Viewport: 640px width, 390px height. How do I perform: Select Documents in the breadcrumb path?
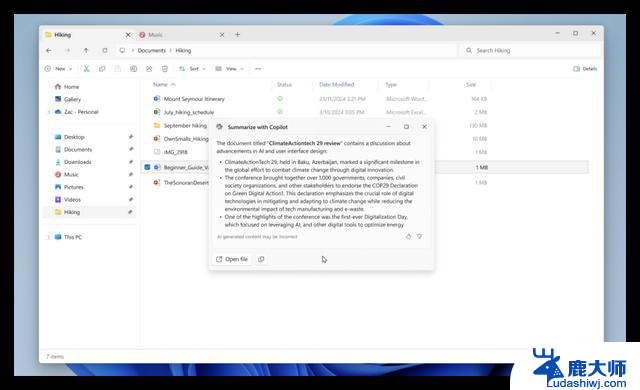click(x=151, y=51)
